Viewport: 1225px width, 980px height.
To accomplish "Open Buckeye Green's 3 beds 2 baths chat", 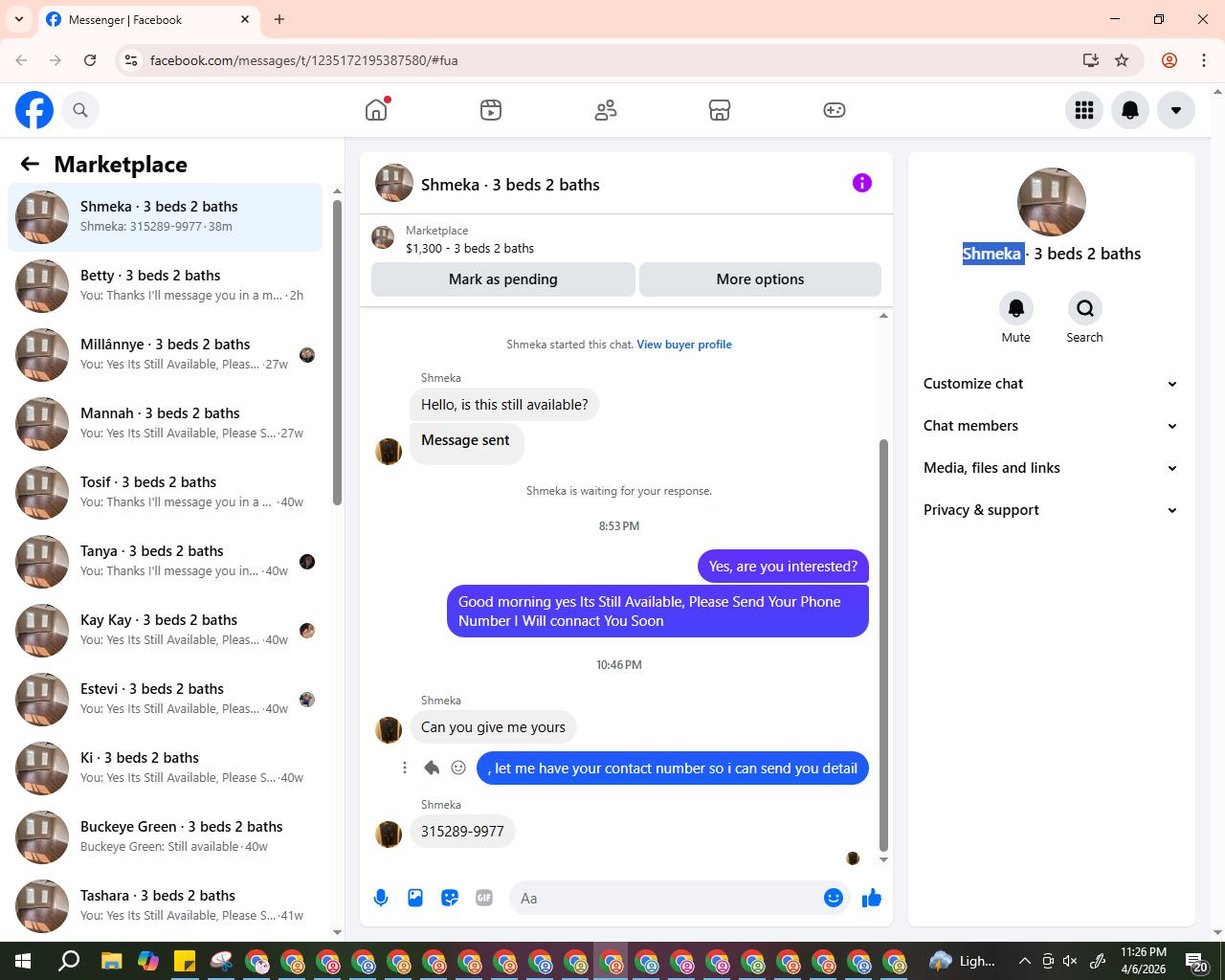I will click(165, 837).
